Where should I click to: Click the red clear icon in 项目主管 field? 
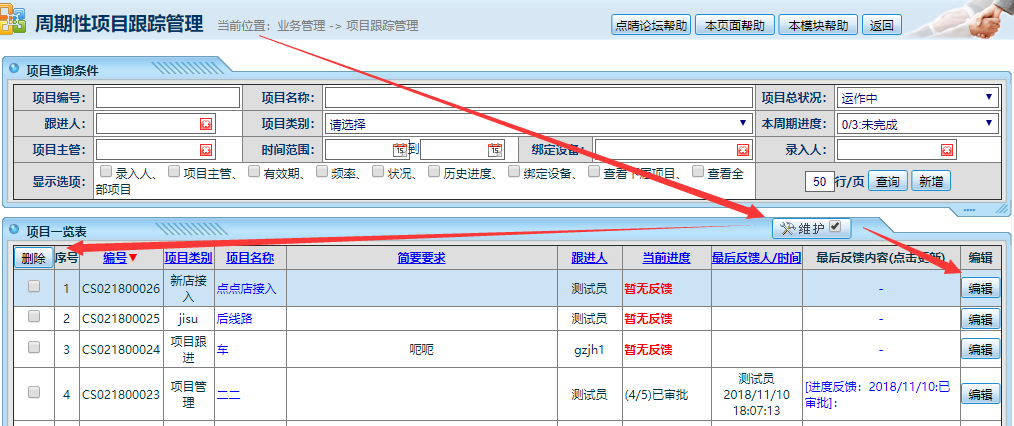(x=206, y=150)
